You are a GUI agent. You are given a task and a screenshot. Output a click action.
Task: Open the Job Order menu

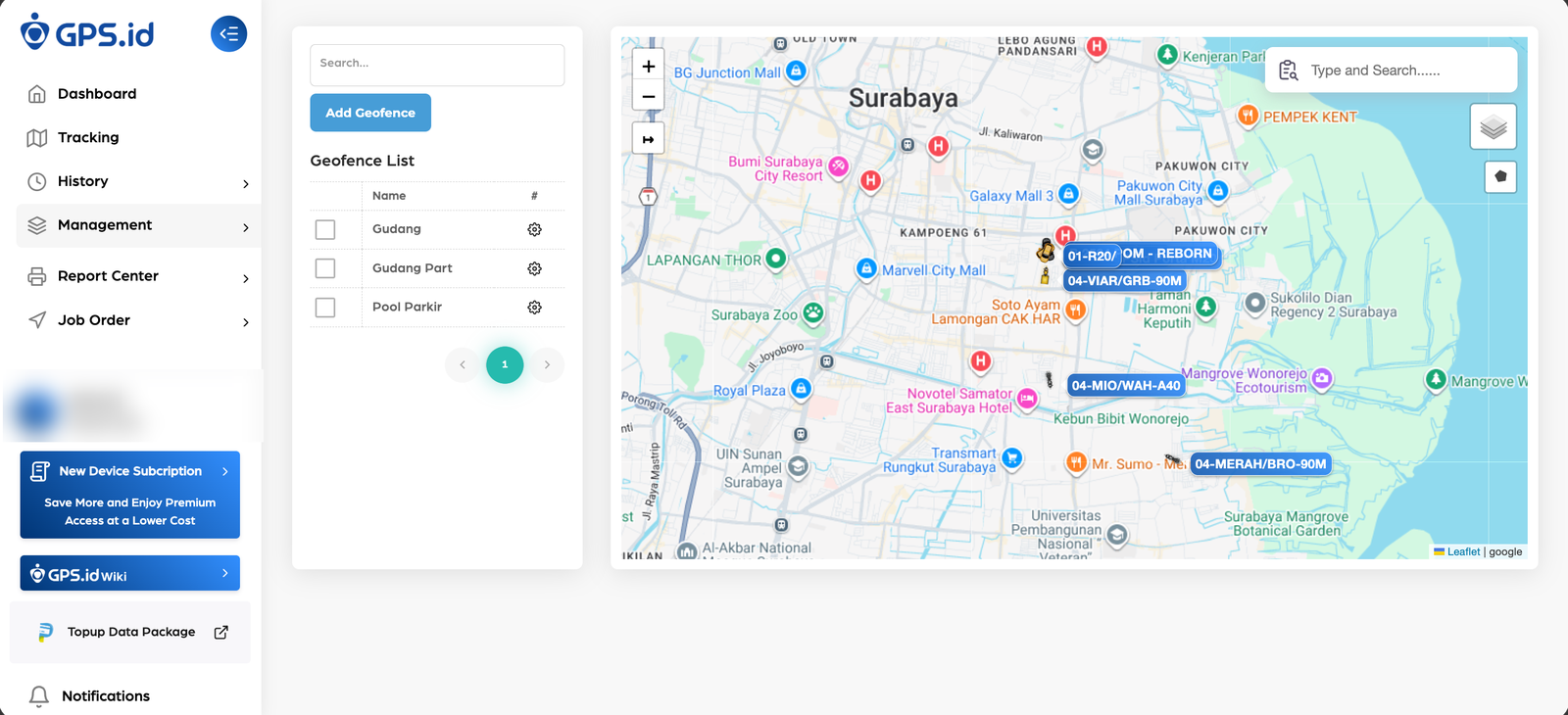138,320
